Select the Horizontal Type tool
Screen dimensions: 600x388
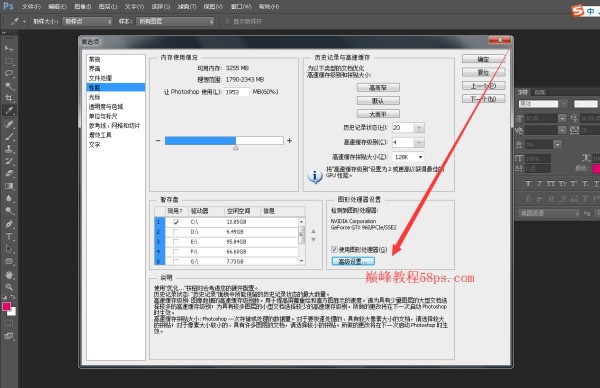click(x=9, y=236)
